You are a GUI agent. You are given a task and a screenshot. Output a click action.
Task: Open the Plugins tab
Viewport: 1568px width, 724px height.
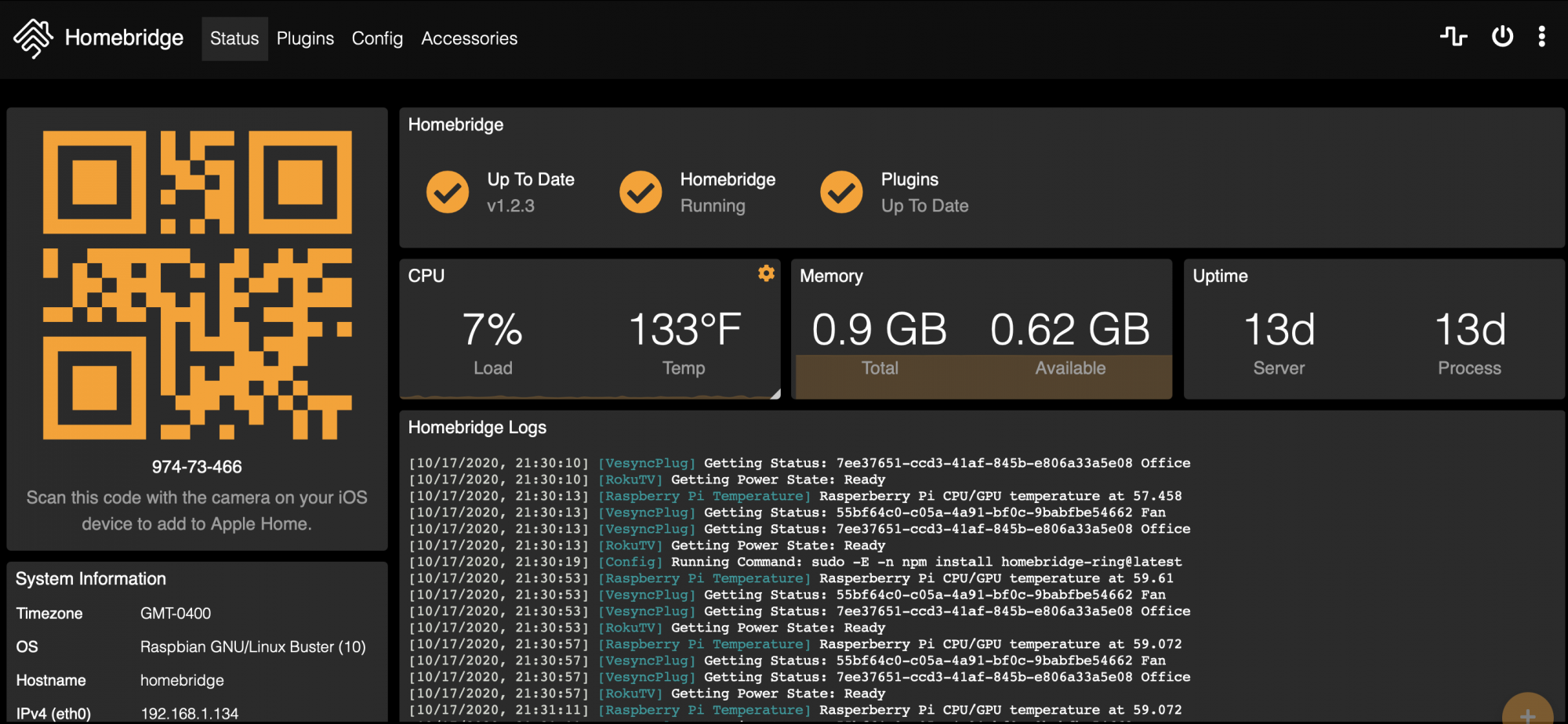305,38
